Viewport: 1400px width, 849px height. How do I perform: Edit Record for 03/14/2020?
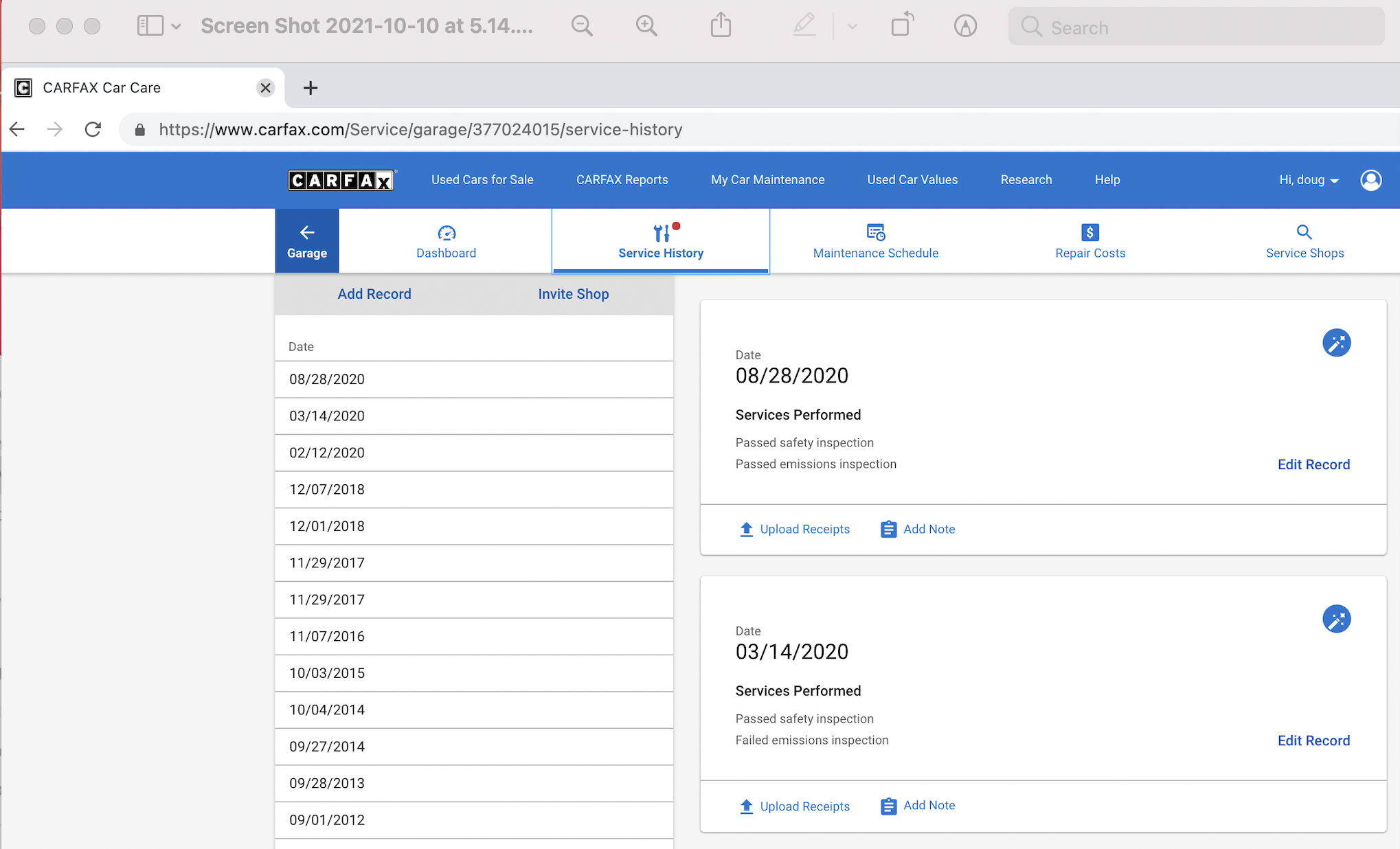click(x=1313, y=741)
